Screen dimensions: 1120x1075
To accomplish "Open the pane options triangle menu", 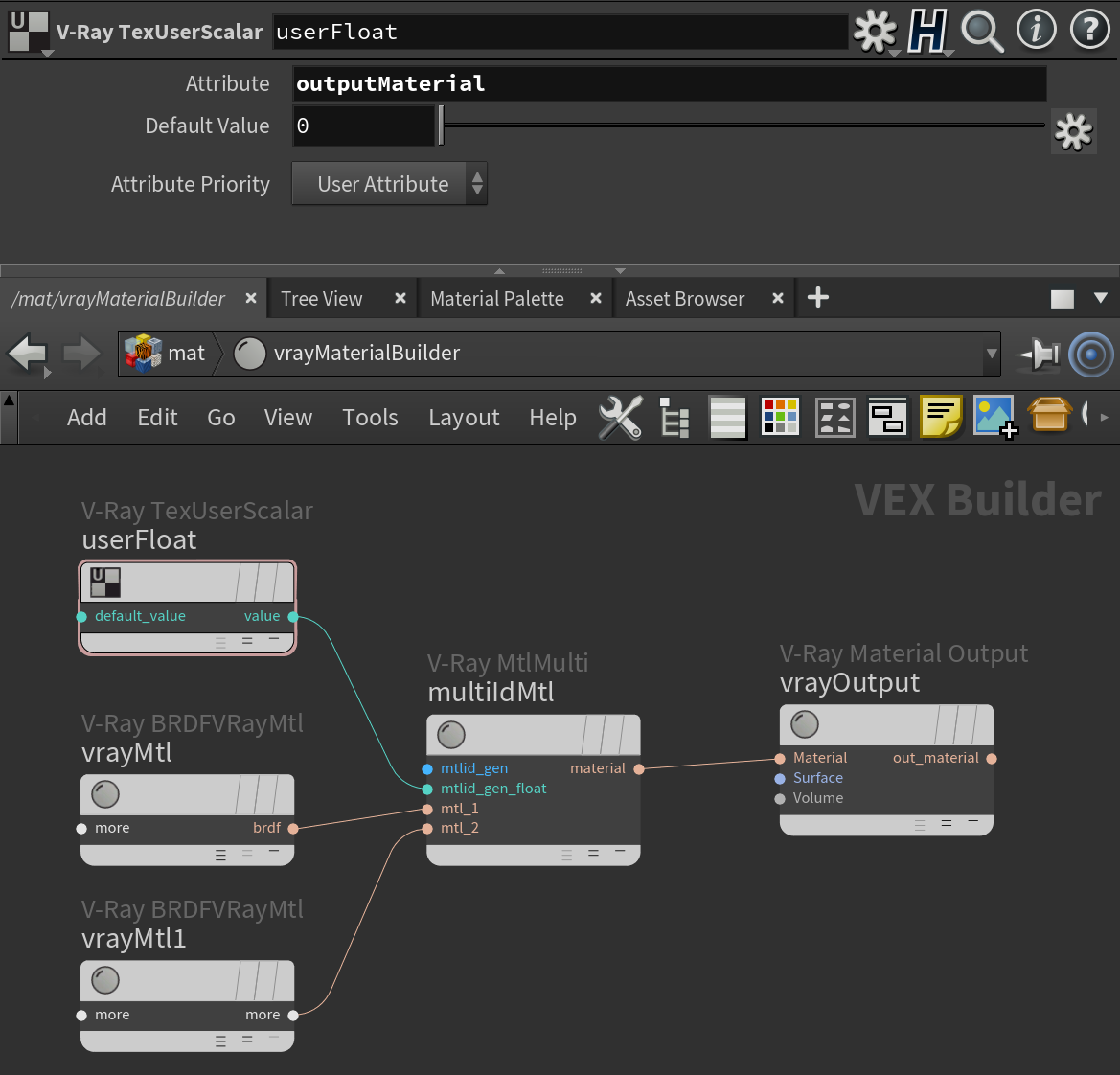I will tap(1101, 298).
